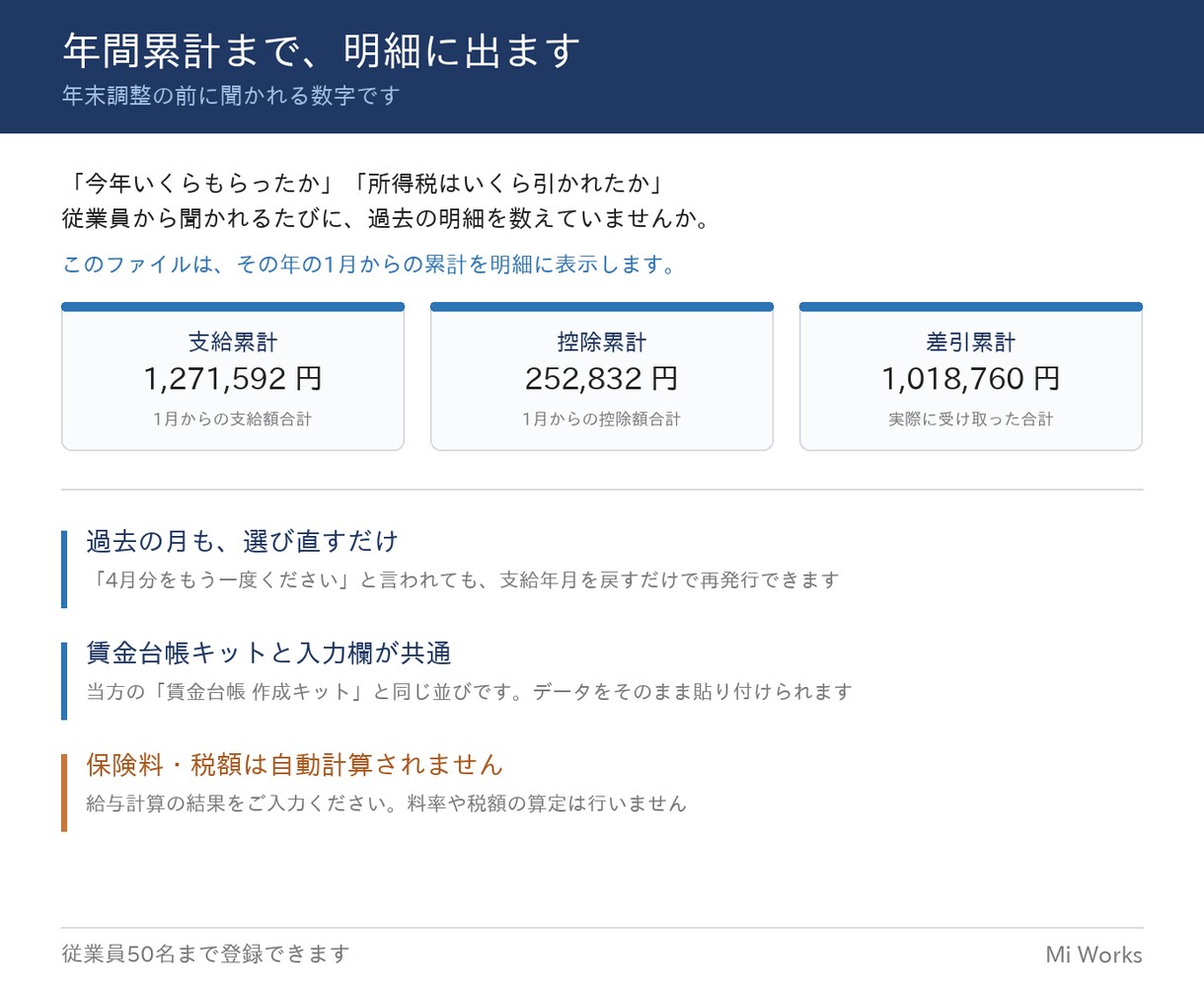Image resolution: width=1204 pixels, height=995 pixels.
Task: Click the description 給与計算の結果をご入力ください
Action: point(386,804)
